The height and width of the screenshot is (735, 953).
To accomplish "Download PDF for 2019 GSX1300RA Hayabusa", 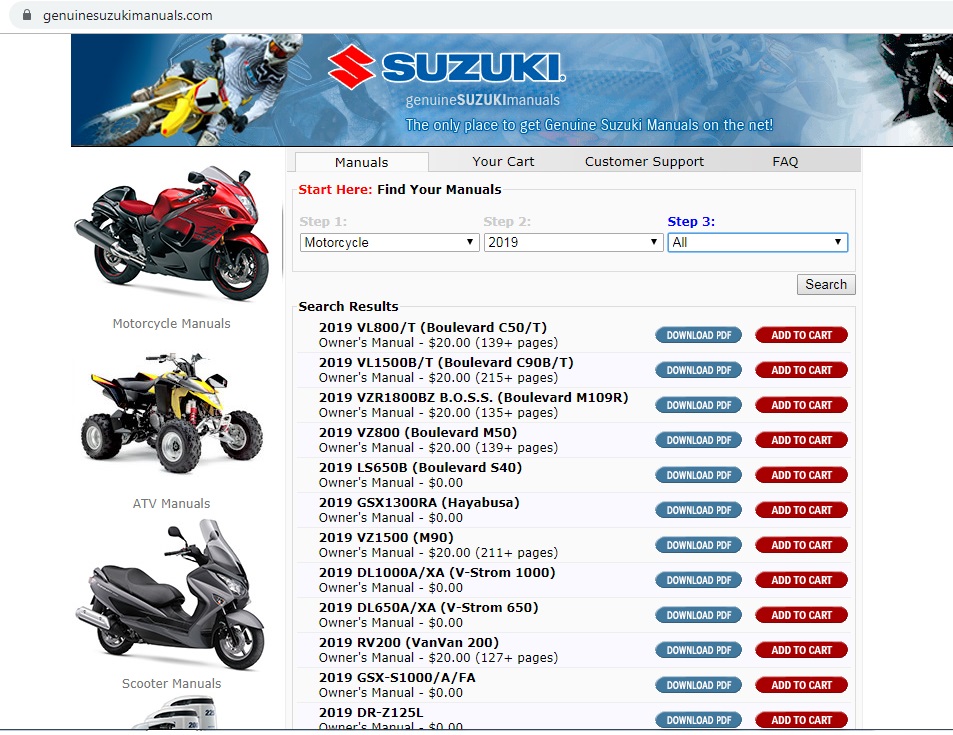I will 698,510.
